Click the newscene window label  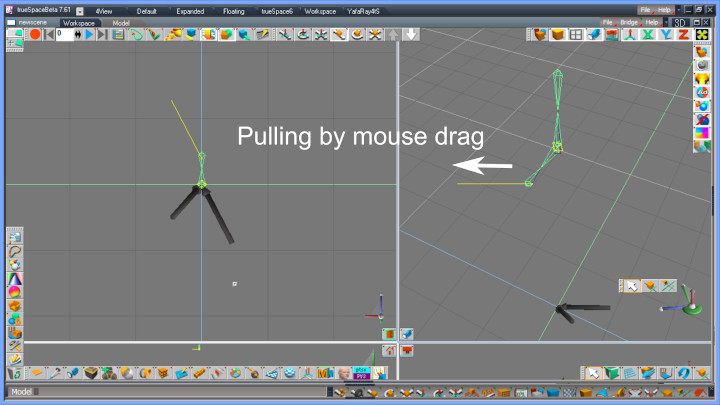click(x=32, y=22)
